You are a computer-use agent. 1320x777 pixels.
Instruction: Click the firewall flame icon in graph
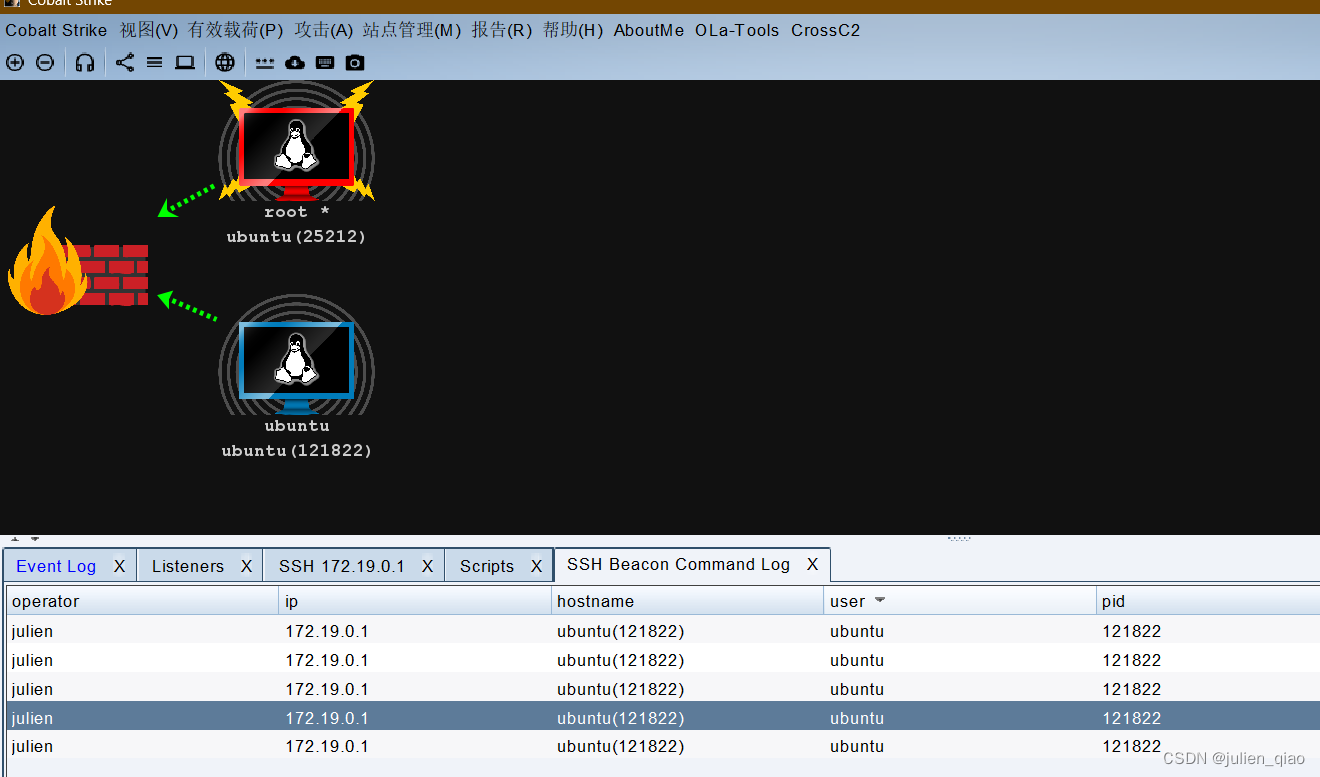click(x=78, y=262)
